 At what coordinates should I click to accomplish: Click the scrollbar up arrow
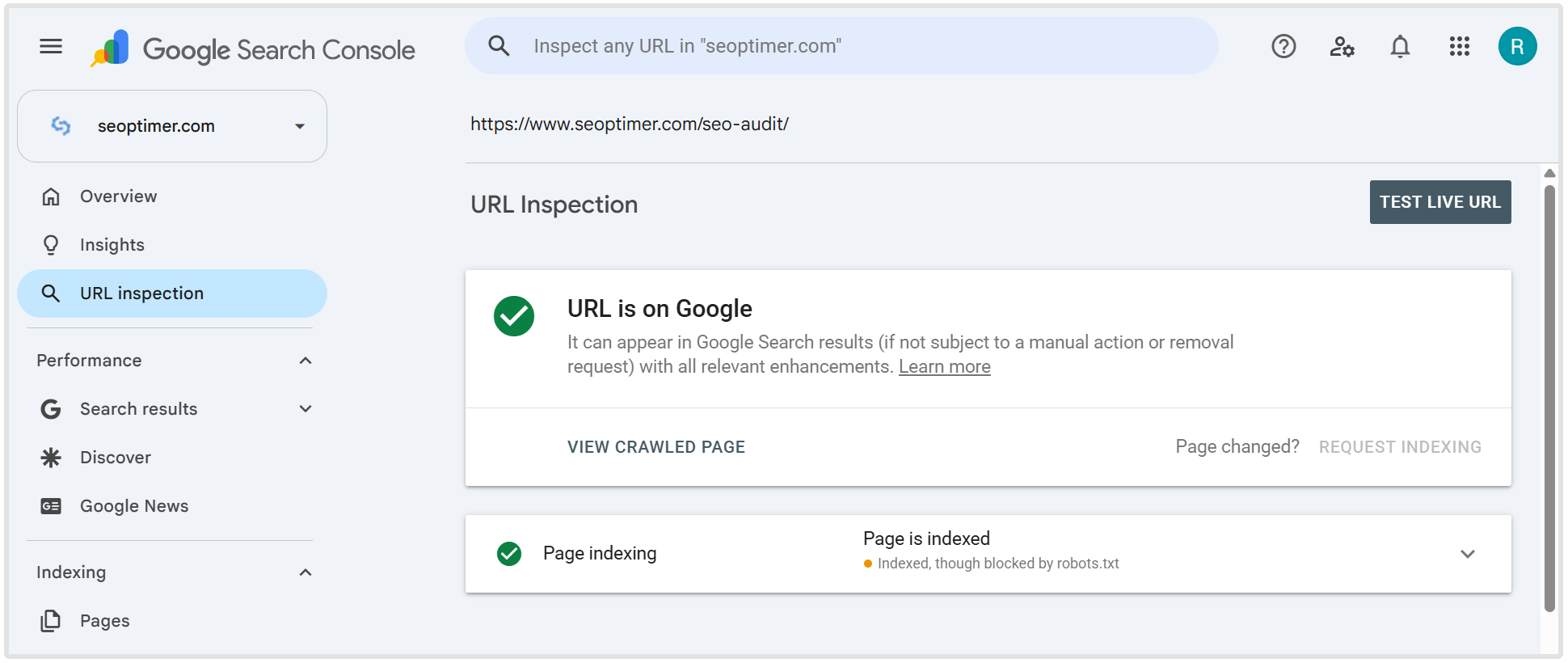(x=1549, y=173)
